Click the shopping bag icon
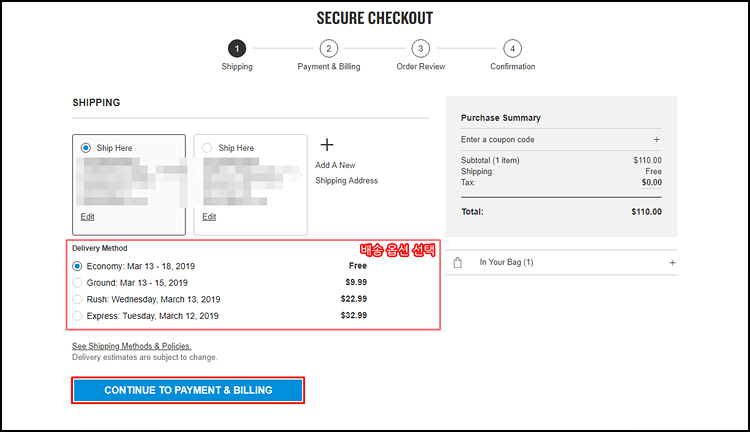Viewport: 750px width, 432px height. tap(458, 263)
